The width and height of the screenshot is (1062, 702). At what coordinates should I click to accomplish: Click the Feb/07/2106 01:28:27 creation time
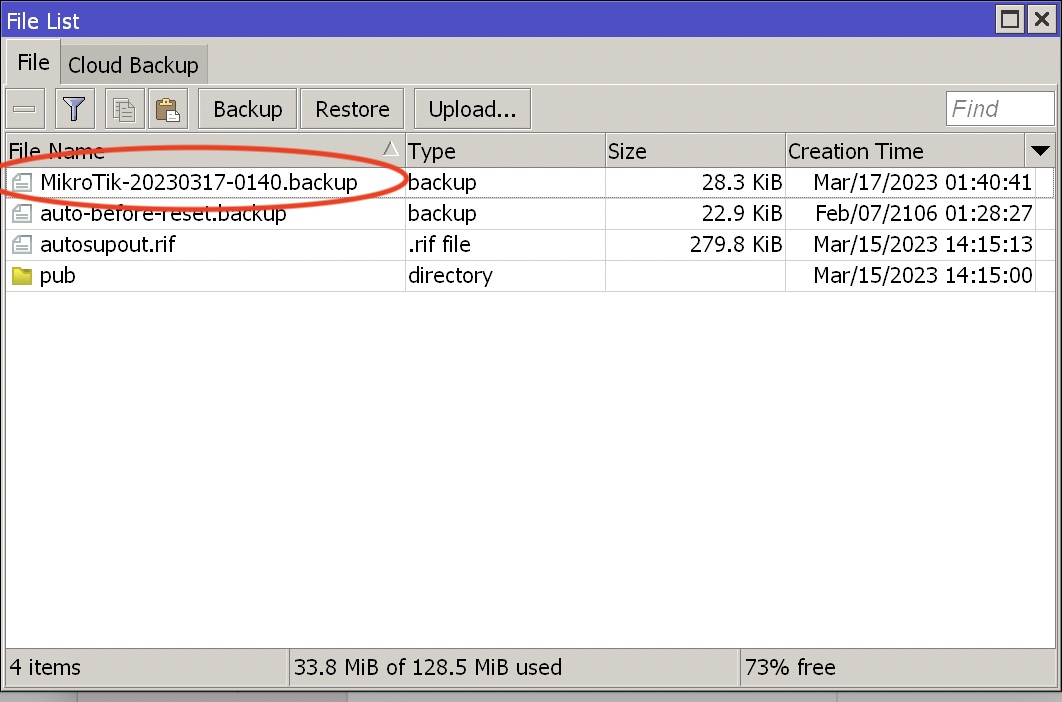[x=924, y=213]
